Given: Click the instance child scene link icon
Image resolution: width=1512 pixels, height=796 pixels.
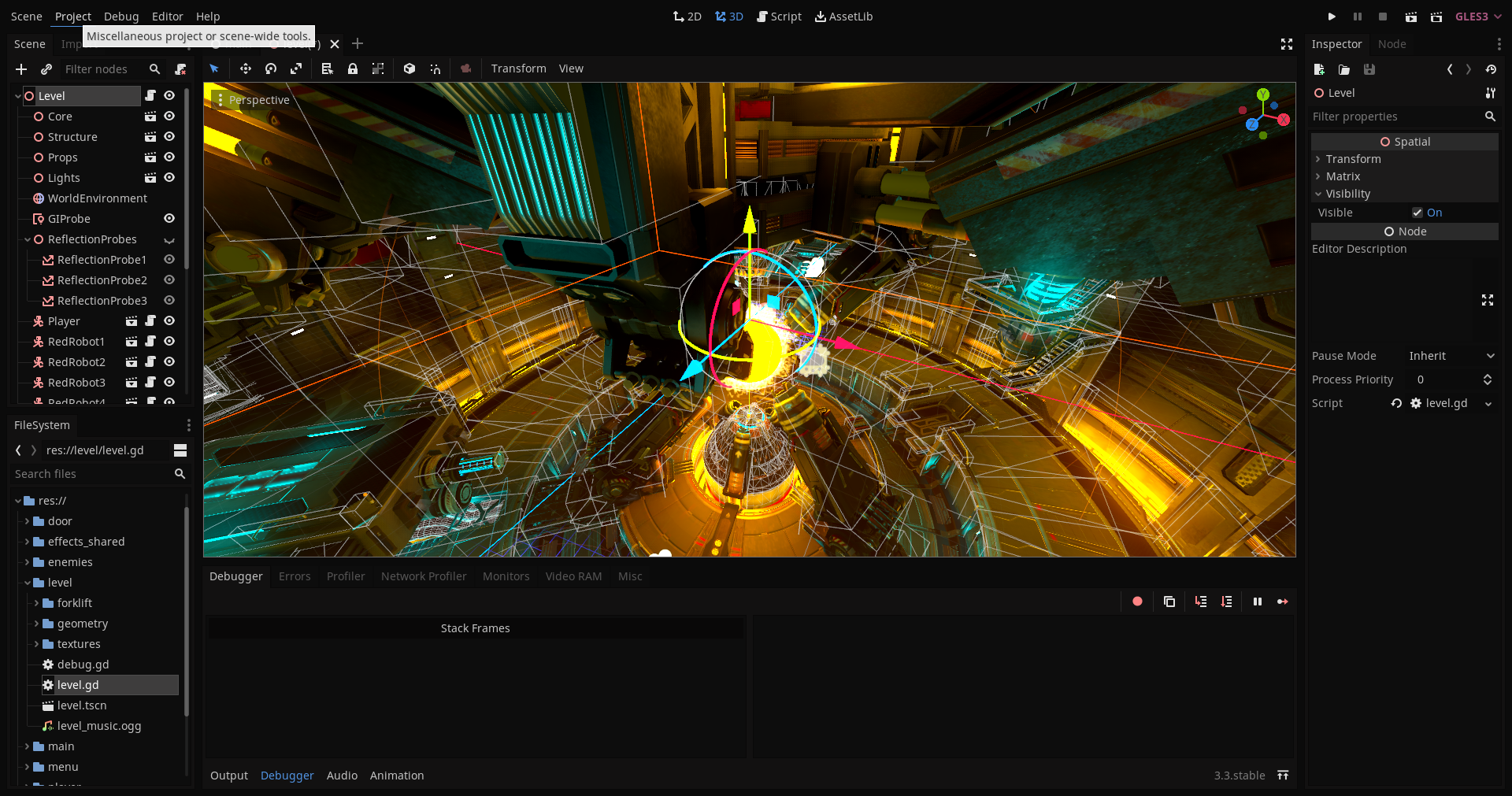Looking at the screenshot, I should pyautogui.click(x=46, y=69).
